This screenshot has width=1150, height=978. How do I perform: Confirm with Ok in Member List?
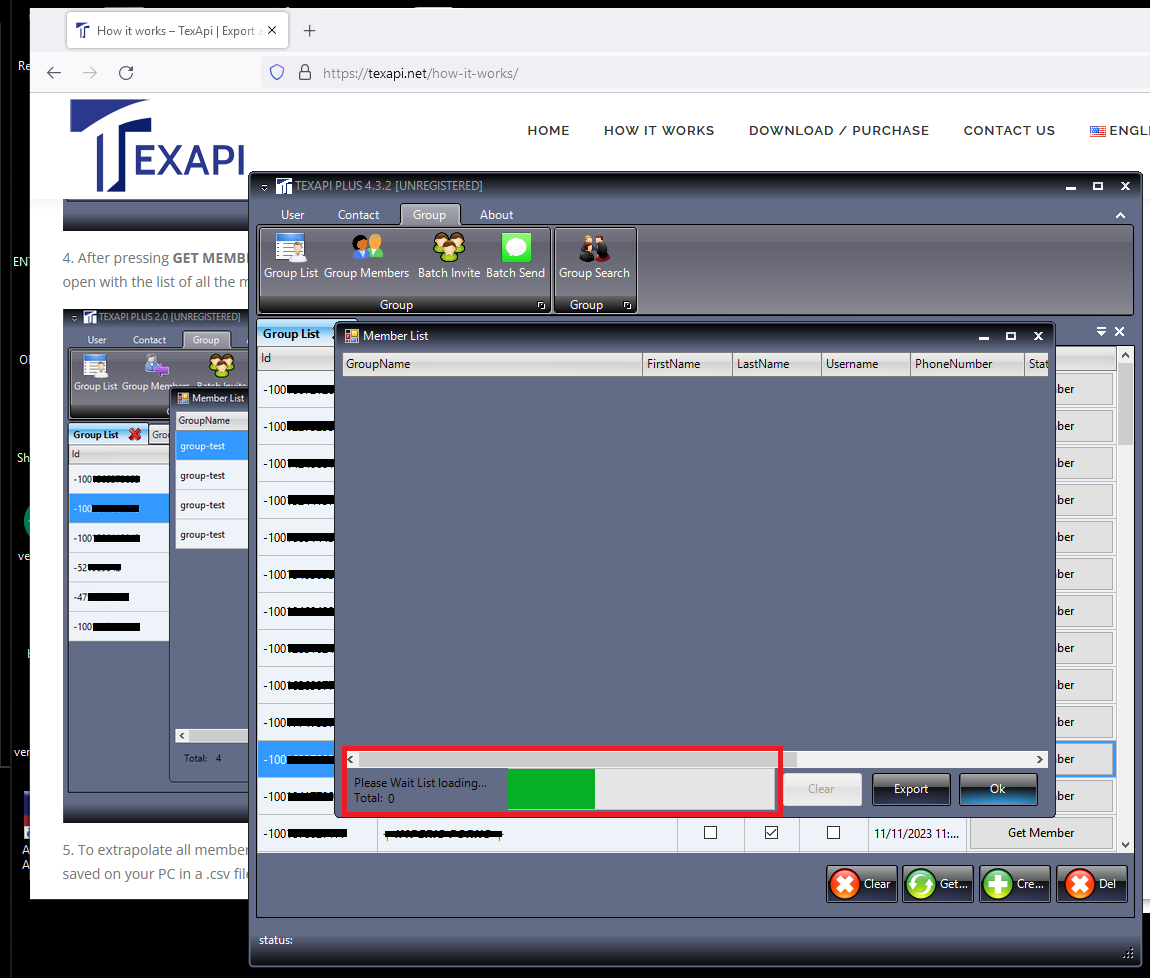coord(997,789)
